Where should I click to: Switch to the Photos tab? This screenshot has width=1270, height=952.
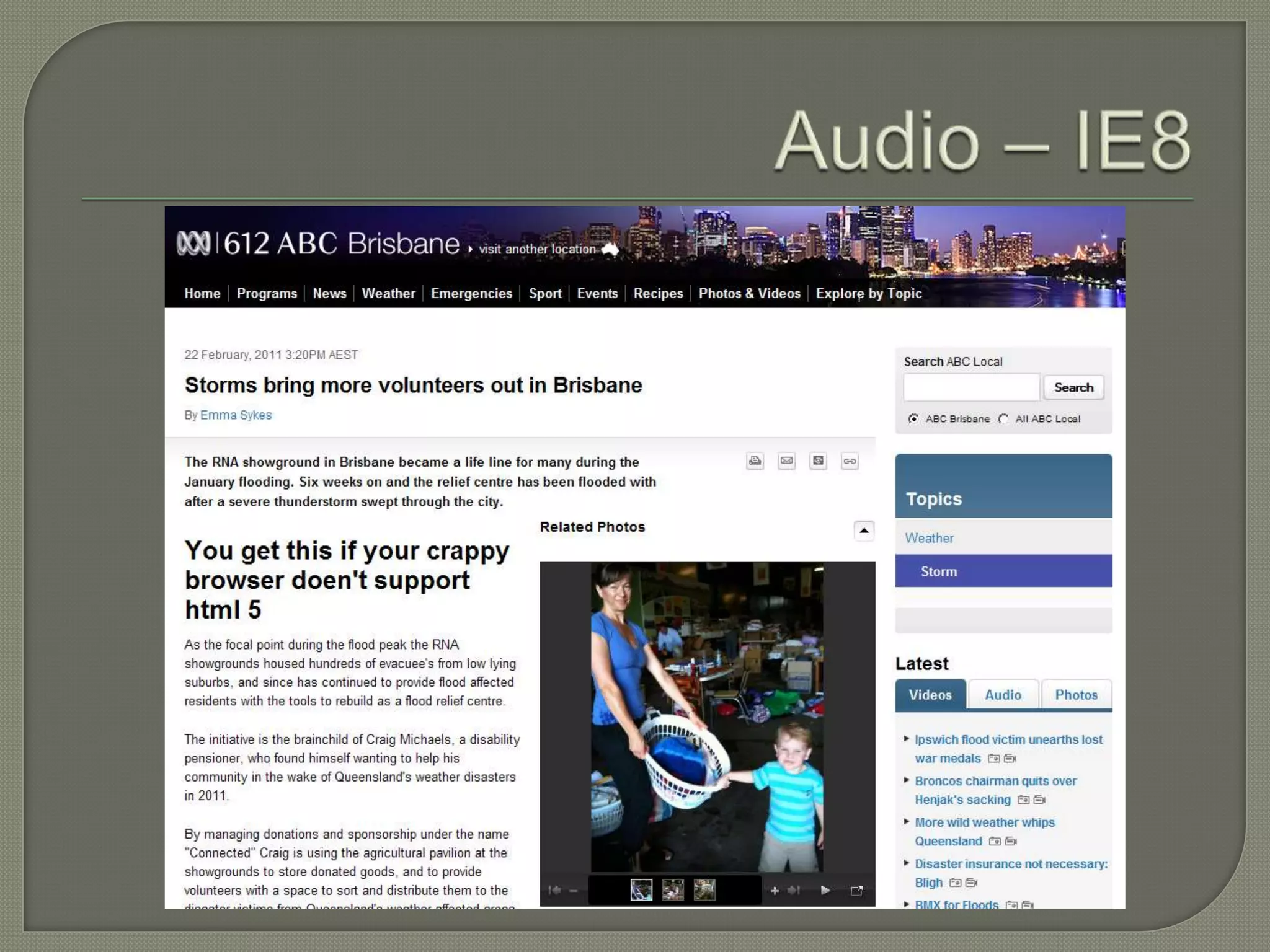[1076, 695]
